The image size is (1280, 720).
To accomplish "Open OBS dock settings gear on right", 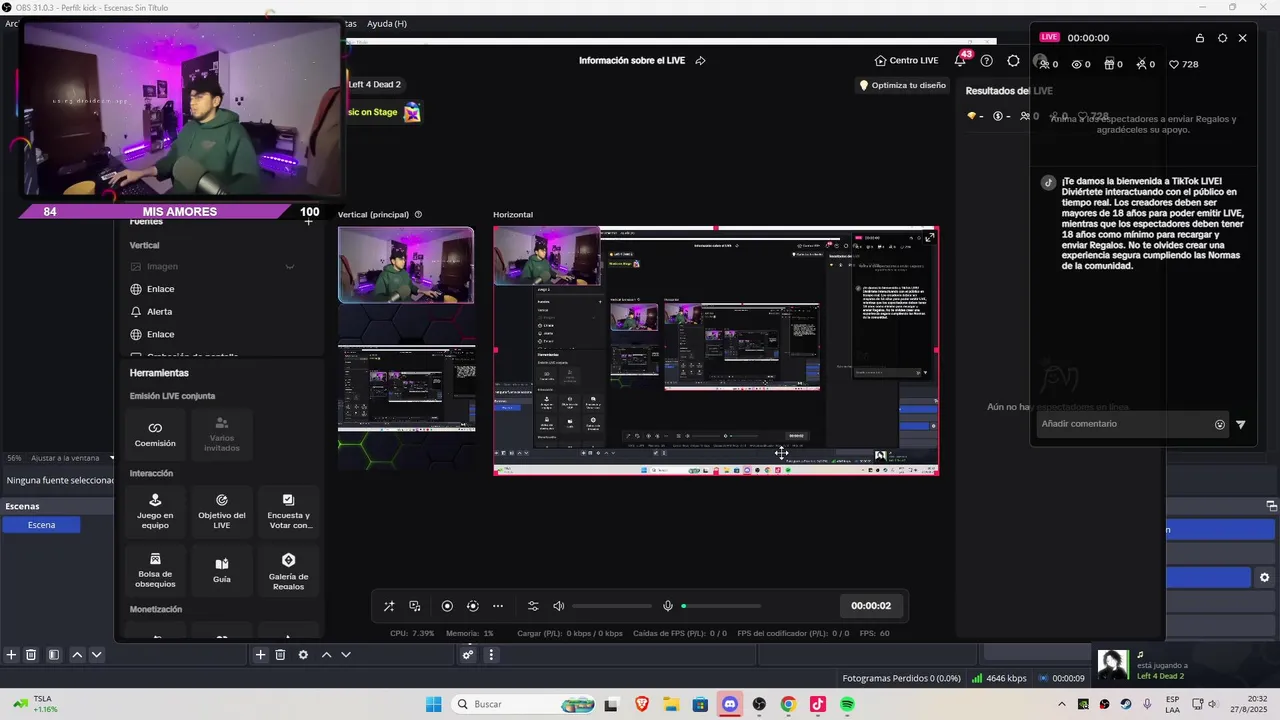I will [1264, 577].
